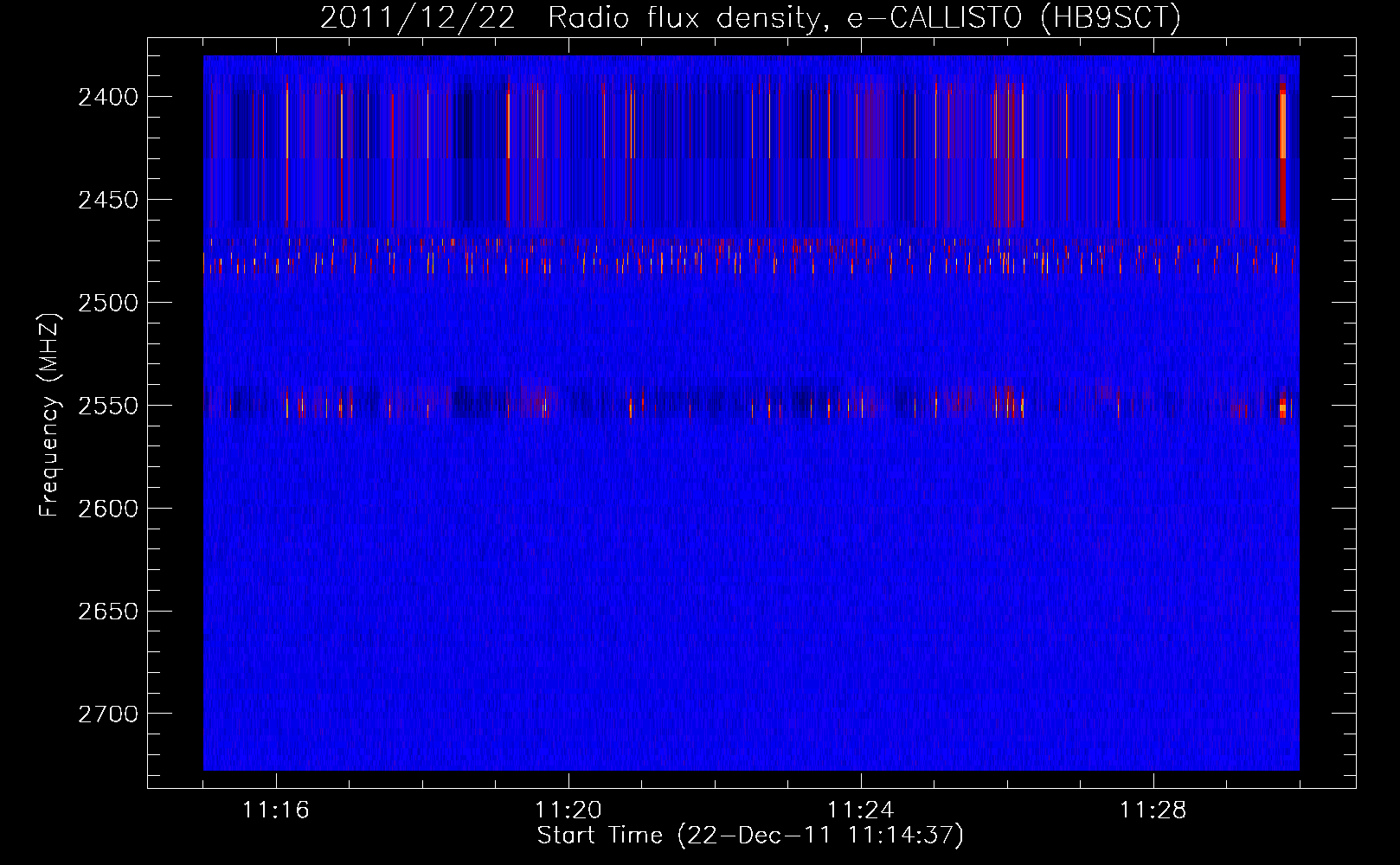Click the 2500 frequency tick label
Image resolution: width=1400 pixels, height=865 pixels.
pos(108,303)
